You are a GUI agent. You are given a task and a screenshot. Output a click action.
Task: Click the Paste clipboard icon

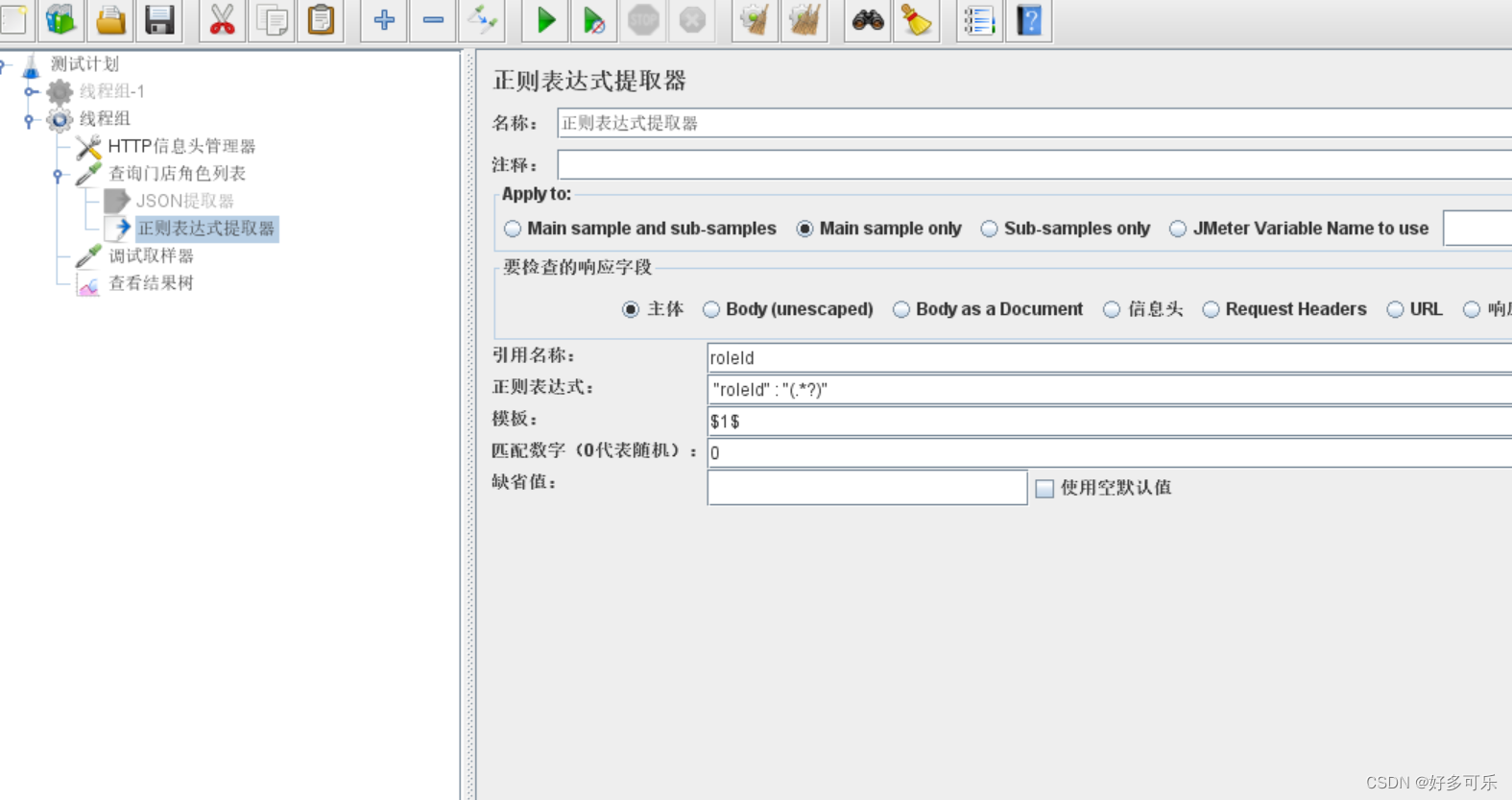321,19
